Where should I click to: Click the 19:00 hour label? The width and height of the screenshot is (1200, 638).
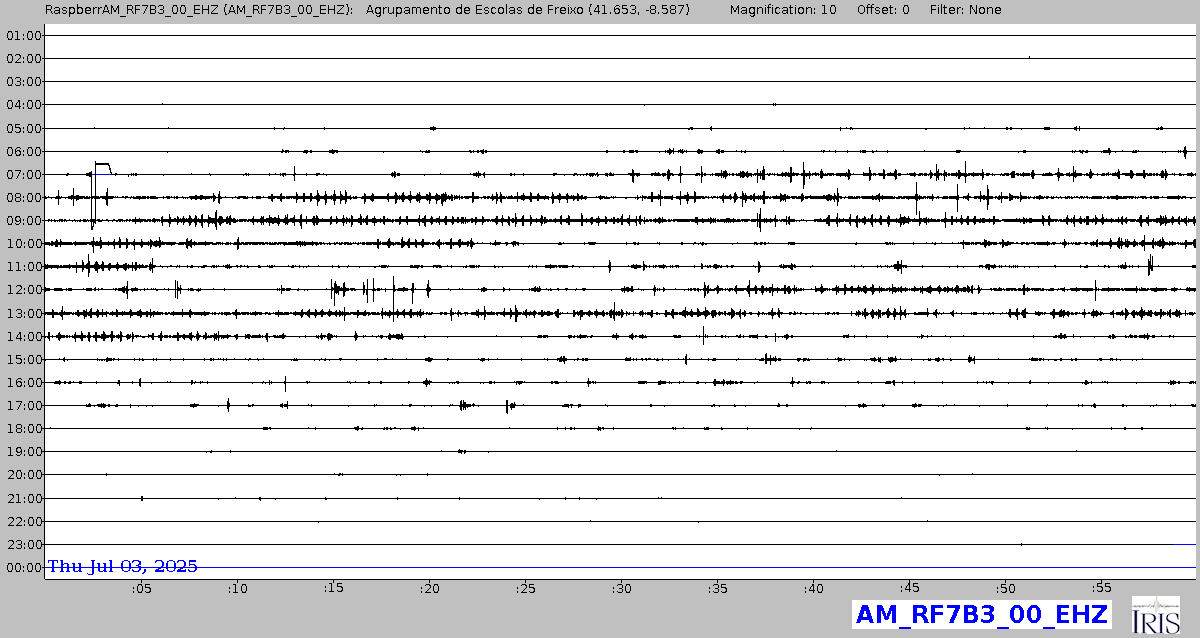(24, 451)
